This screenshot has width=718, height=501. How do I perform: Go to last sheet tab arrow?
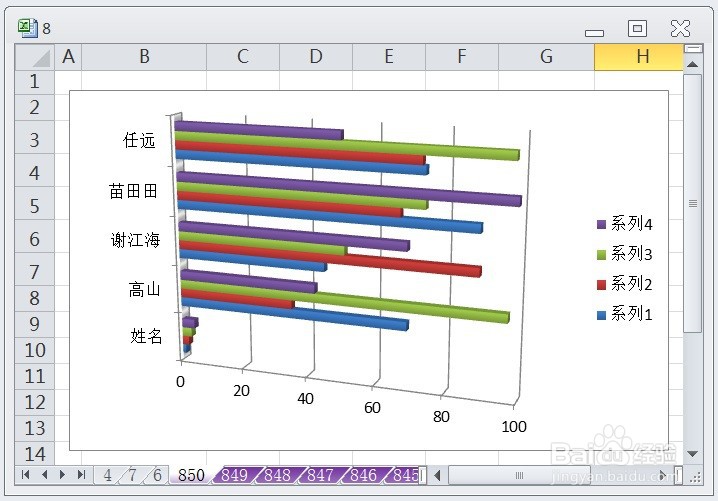pos(81,474)
